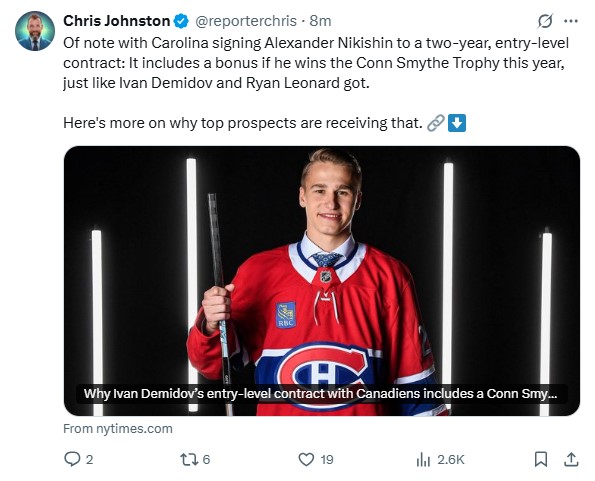Screen dimensions: 595x481
Task: Open the @reporterchris handle link
Action: coord(246,21)
